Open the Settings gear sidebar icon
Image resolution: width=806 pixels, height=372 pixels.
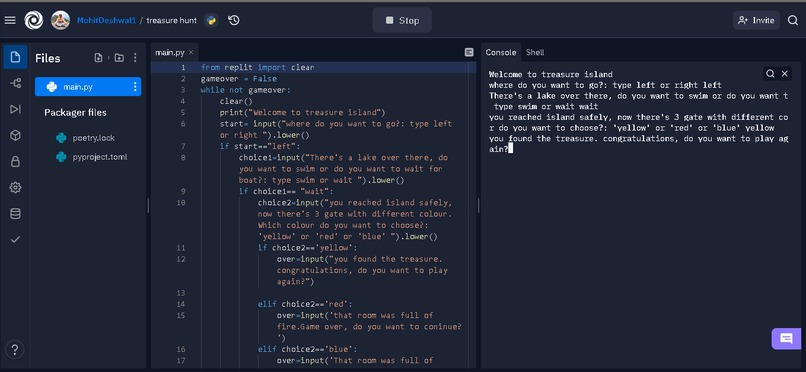(15, 188)
